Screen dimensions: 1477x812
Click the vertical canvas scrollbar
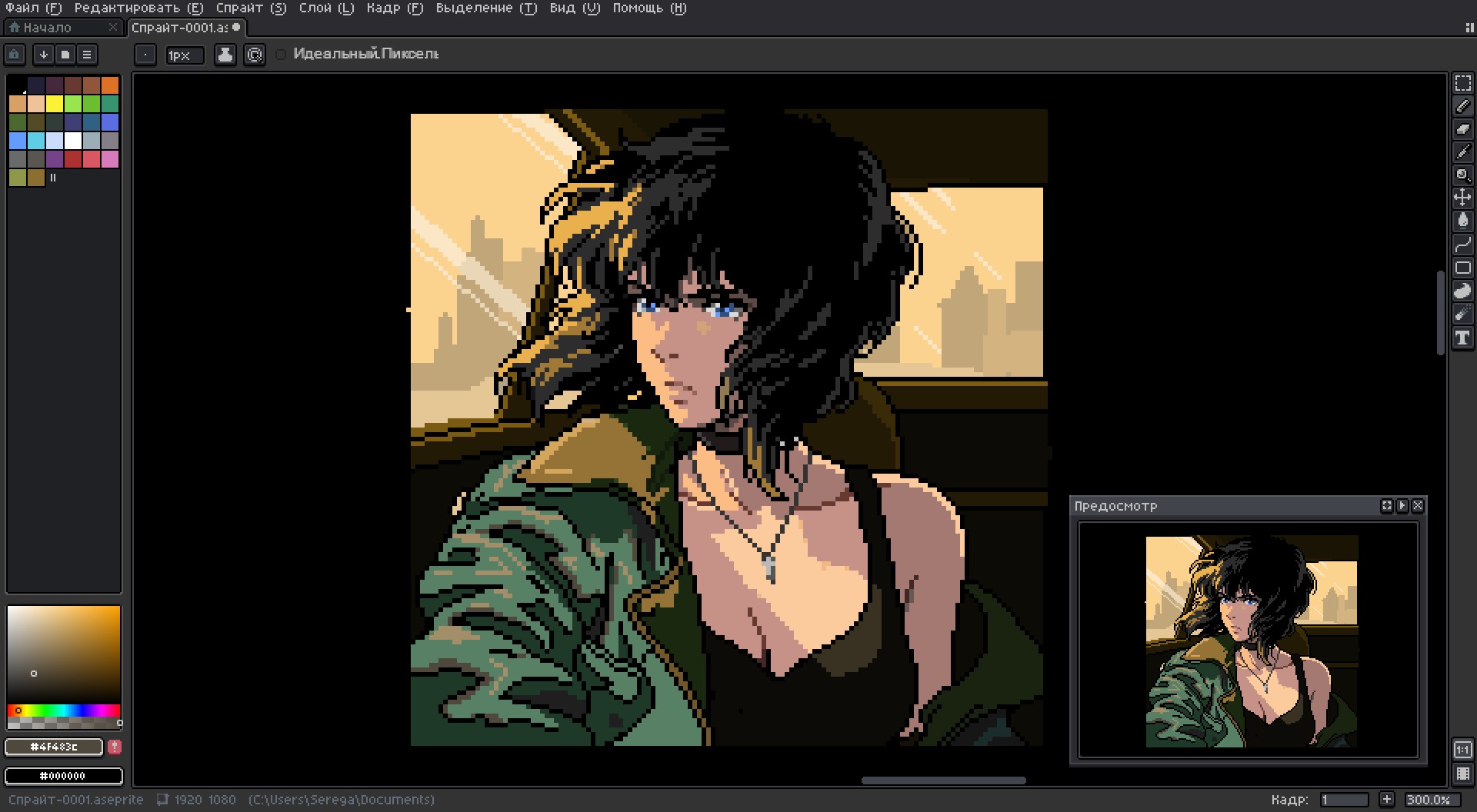point(1441,312)
